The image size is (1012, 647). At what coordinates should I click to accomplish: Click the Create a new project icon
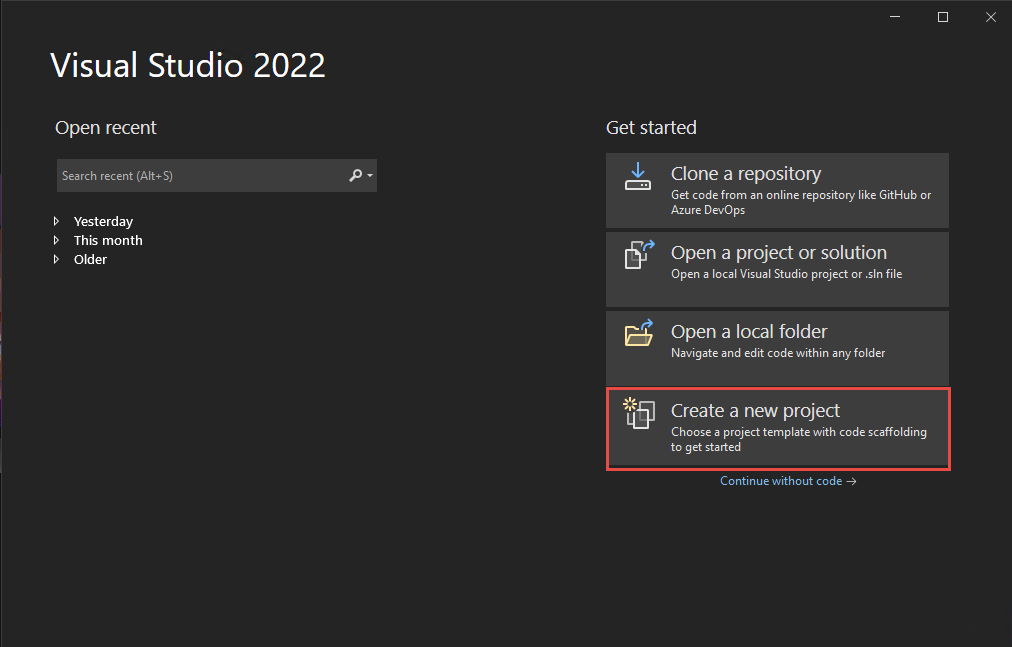[638, 412]
